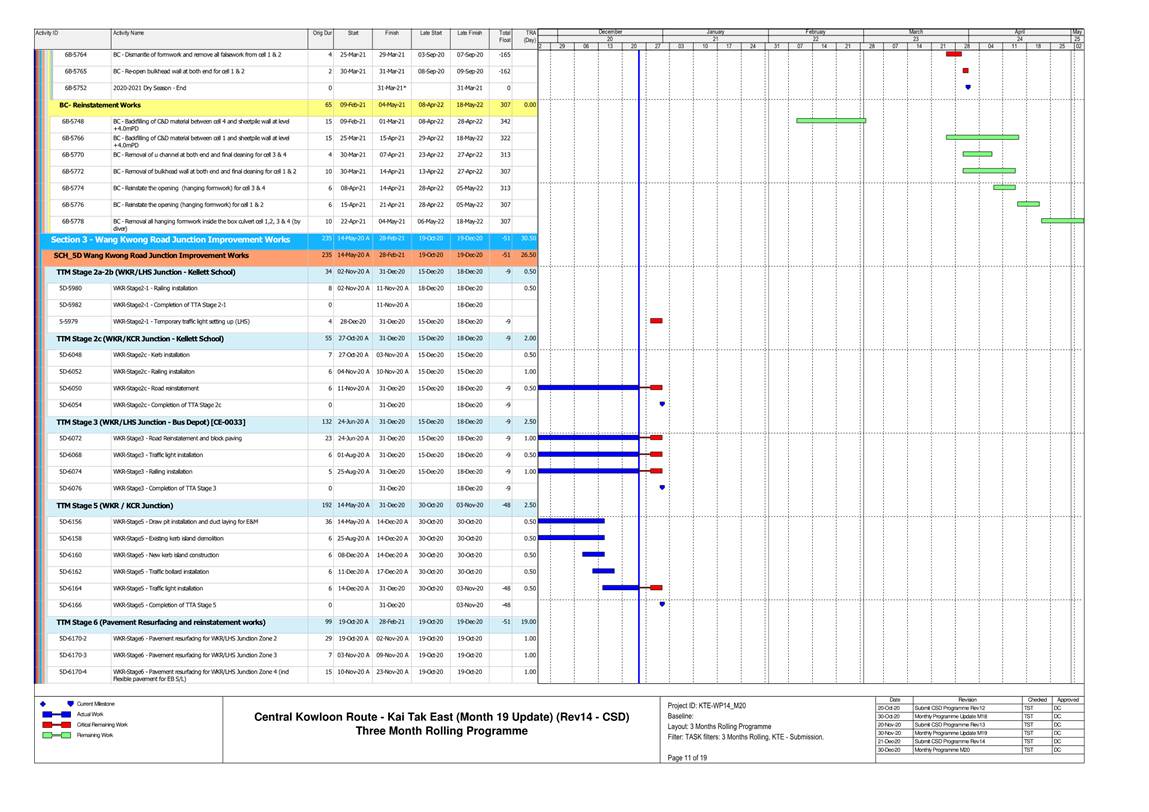Collapse Section 3 - Wang Kwong Road Junction band

coord(170,240)
